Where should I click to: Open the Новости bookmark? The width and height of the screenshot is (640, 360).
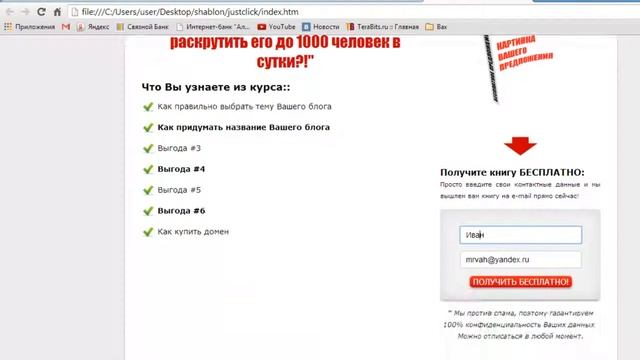point(321,27)
